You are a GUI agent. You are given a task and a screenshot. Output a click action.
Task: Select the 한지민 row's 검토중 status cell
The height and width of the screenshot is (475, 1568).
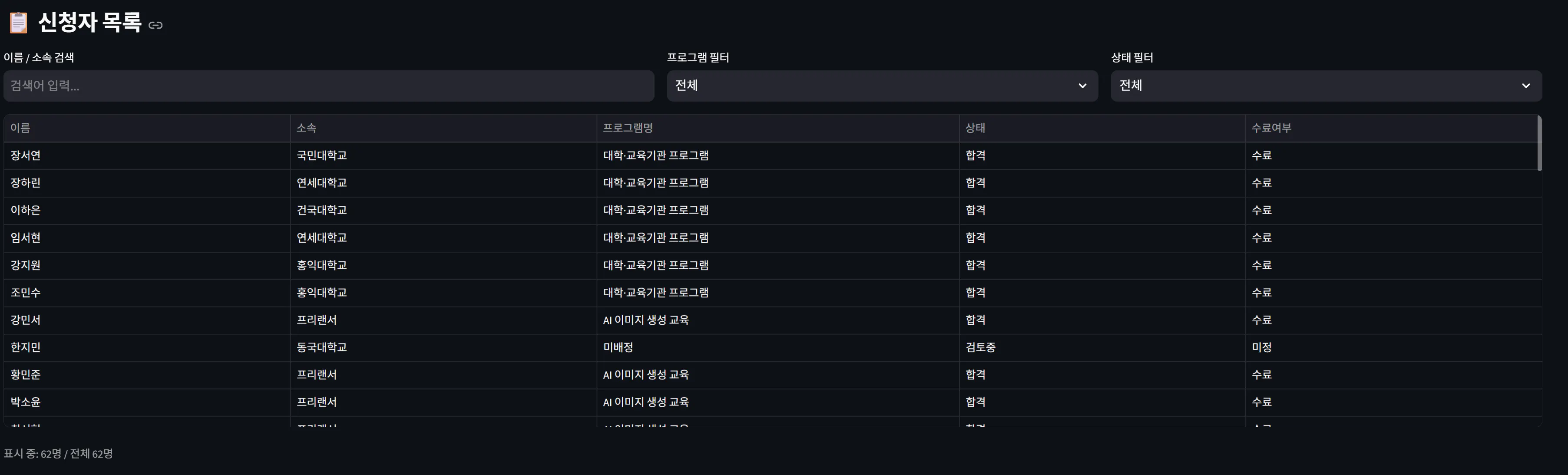tap(980, 347)
